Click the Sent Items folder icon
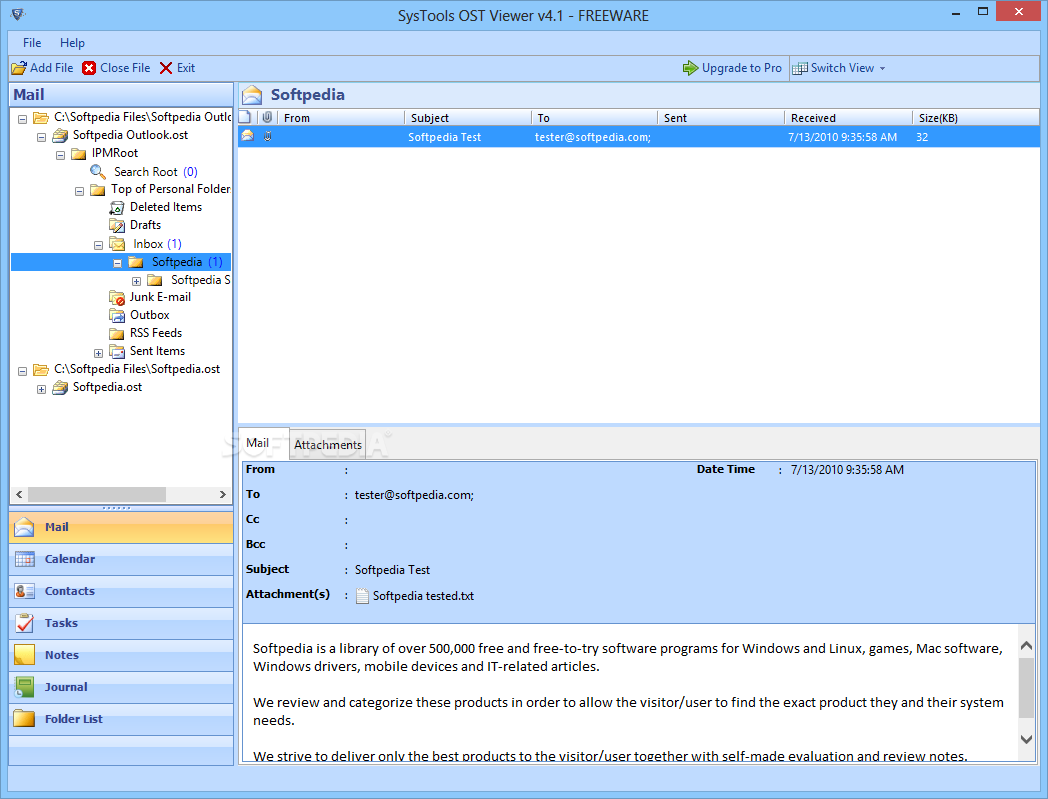The width and height of the screenshot is (1048, 799). [x=117, y=351]
